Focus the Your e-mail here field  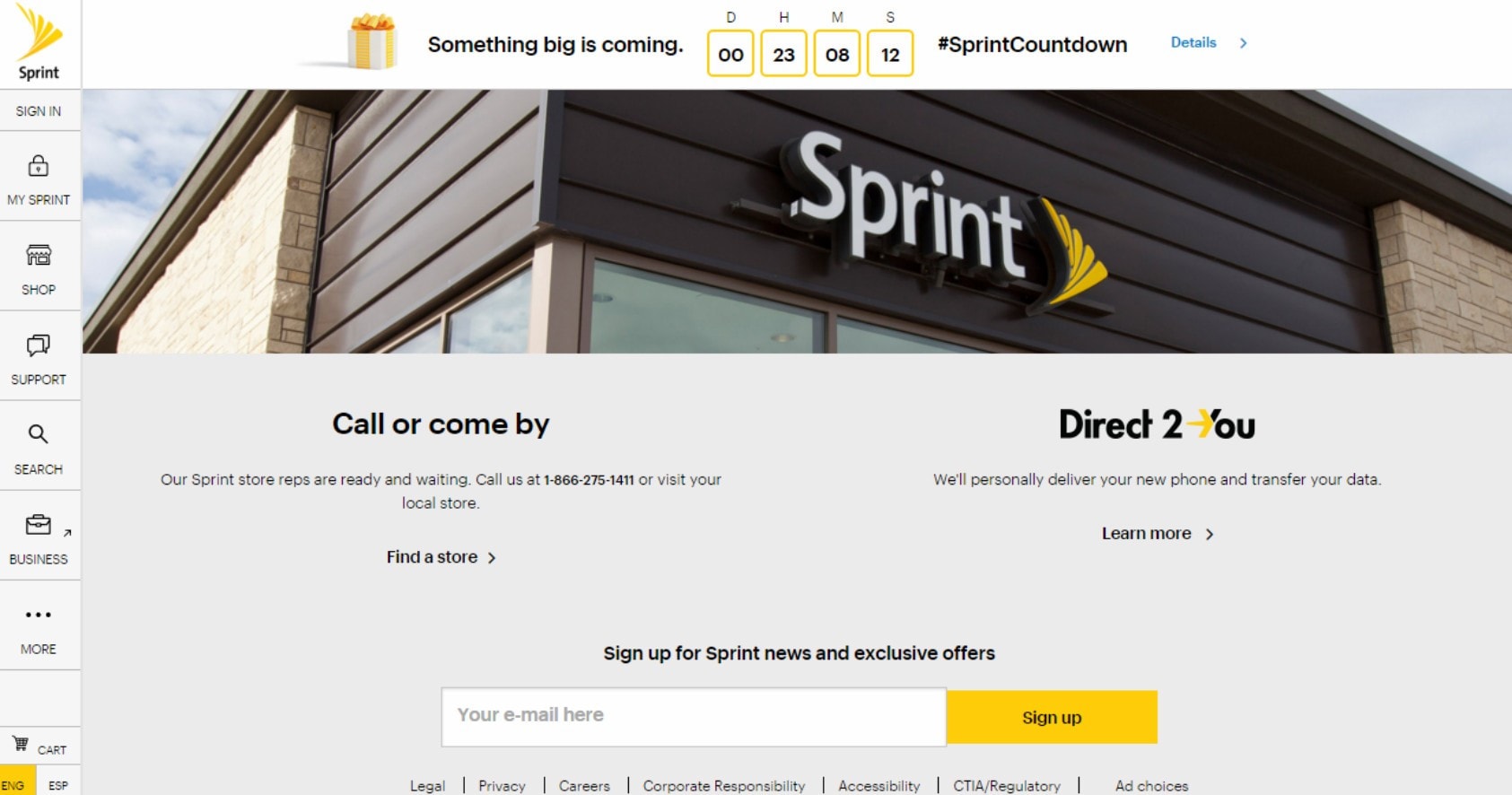coord(694,717)
